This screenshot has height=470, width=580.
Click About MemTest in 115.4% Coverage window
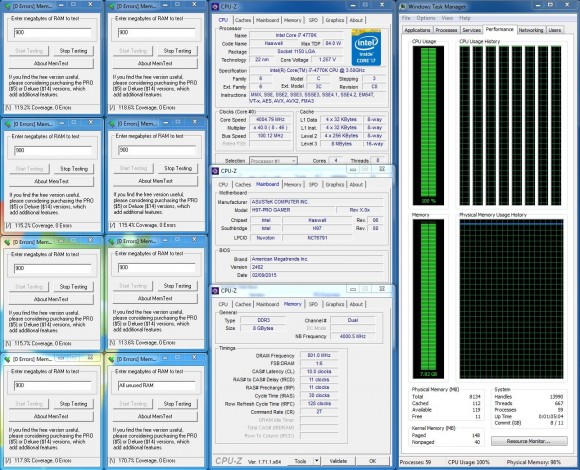(155, 181)
